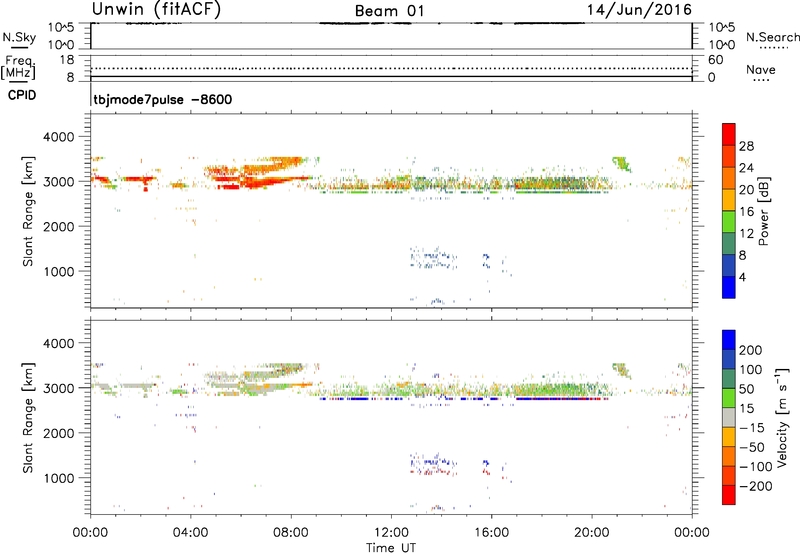
Task: Click the 'Freq. [MHz]' label
Action: pyautogui.click(x=18, y=67)
